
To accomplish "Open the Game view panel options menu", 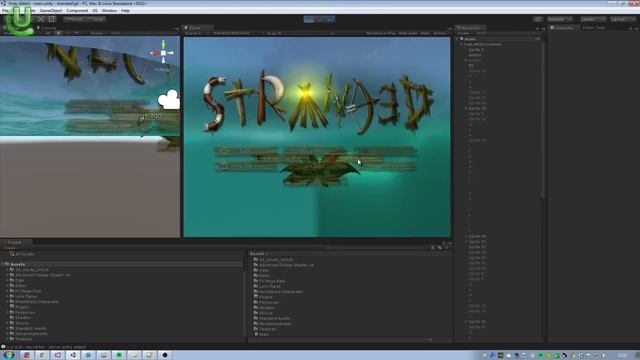I will (449, 28).
